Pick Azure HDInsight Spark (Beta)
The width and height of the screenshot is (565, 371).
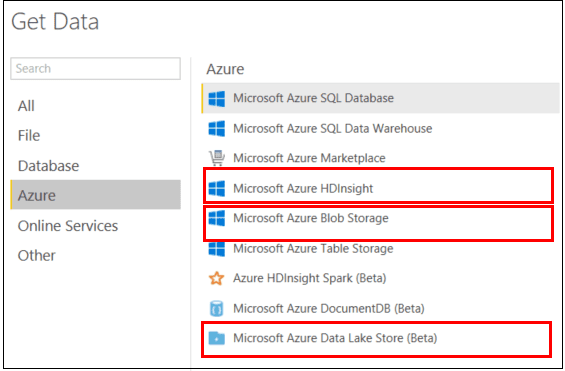[310, 278]
